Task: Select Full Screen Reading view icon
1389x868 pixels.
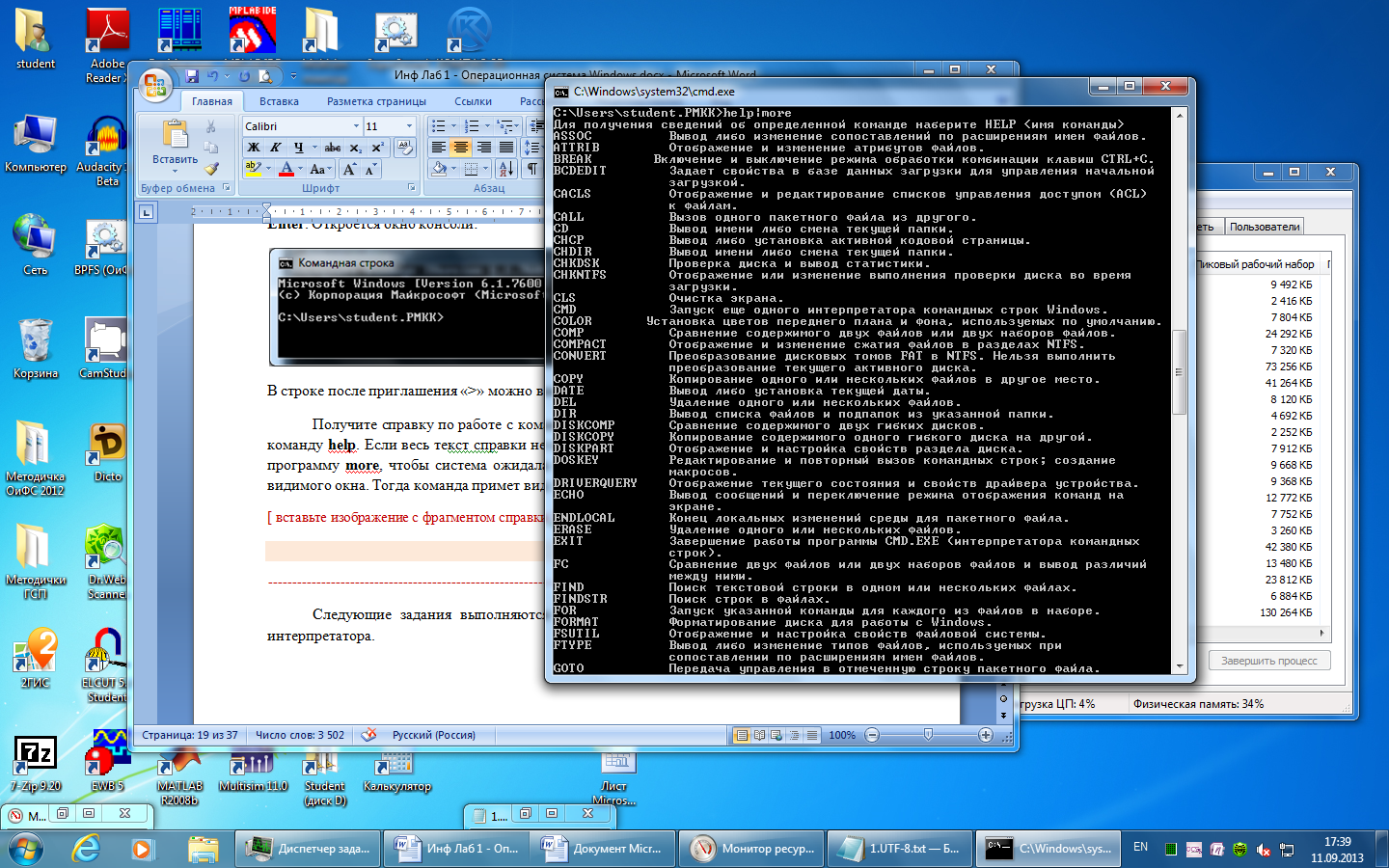Action: (760, 735)
